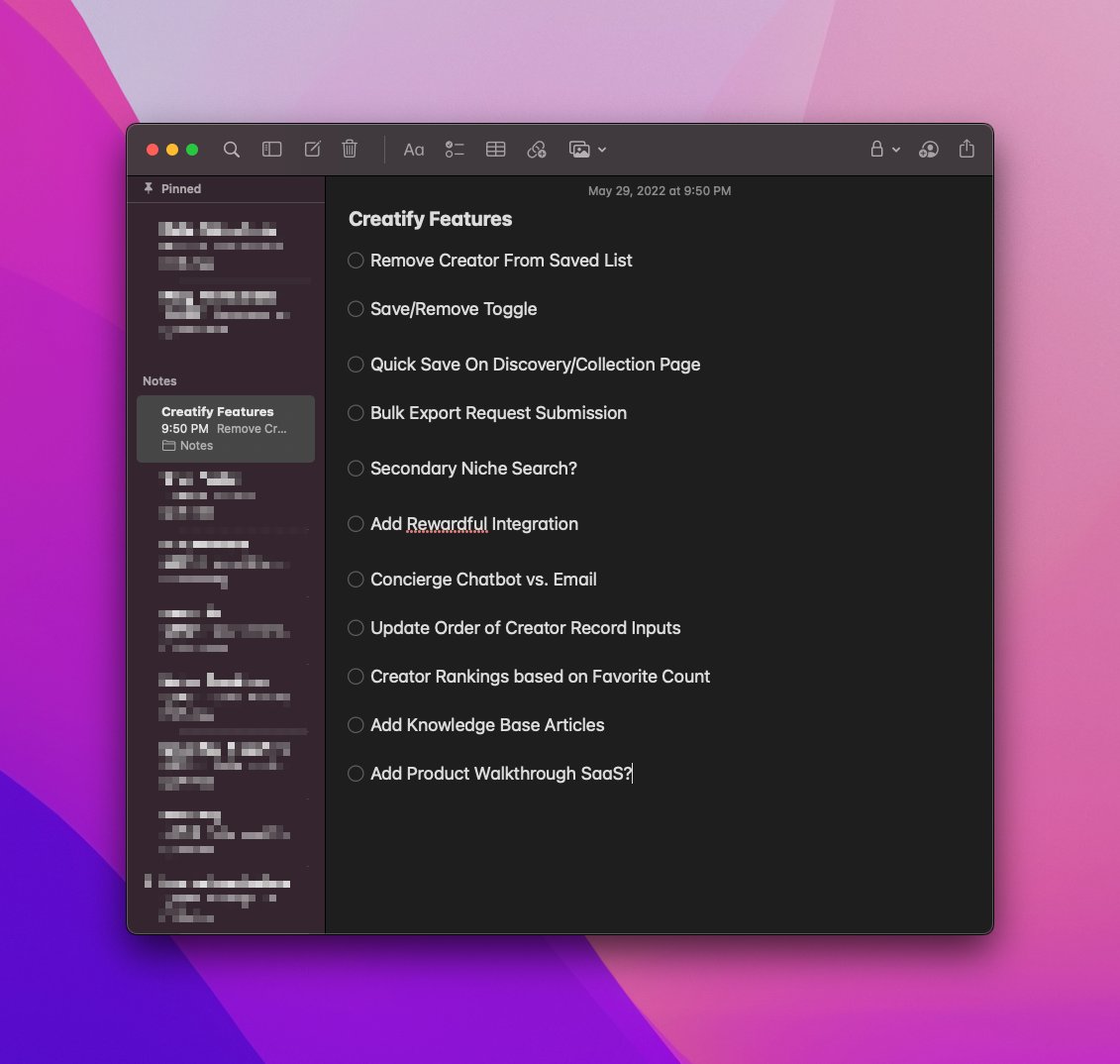The width and height of the screenshot is (1120, 1064).
Task: Toggle the sidebar view icon
Action: pyautogui.click(x=271, y=150)
